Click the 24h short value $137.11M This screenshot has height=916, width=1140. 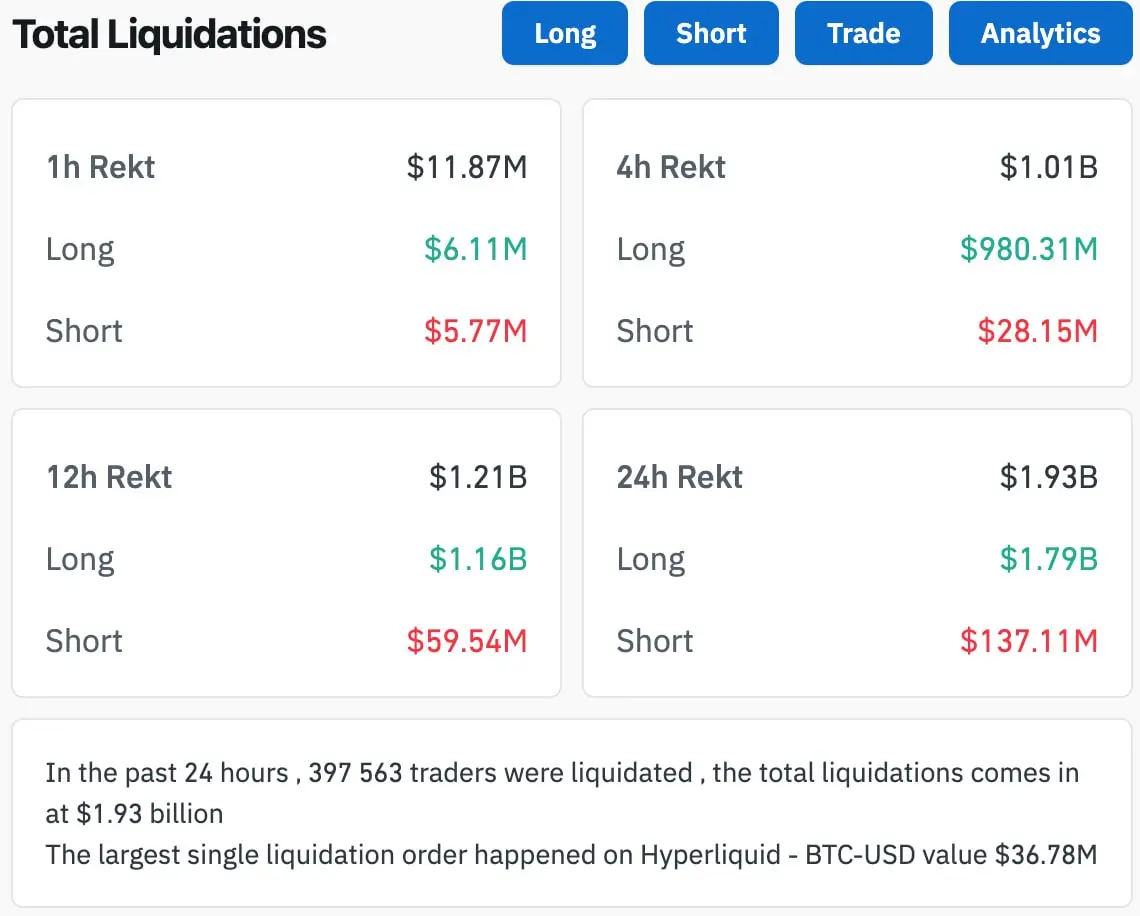1028,641
